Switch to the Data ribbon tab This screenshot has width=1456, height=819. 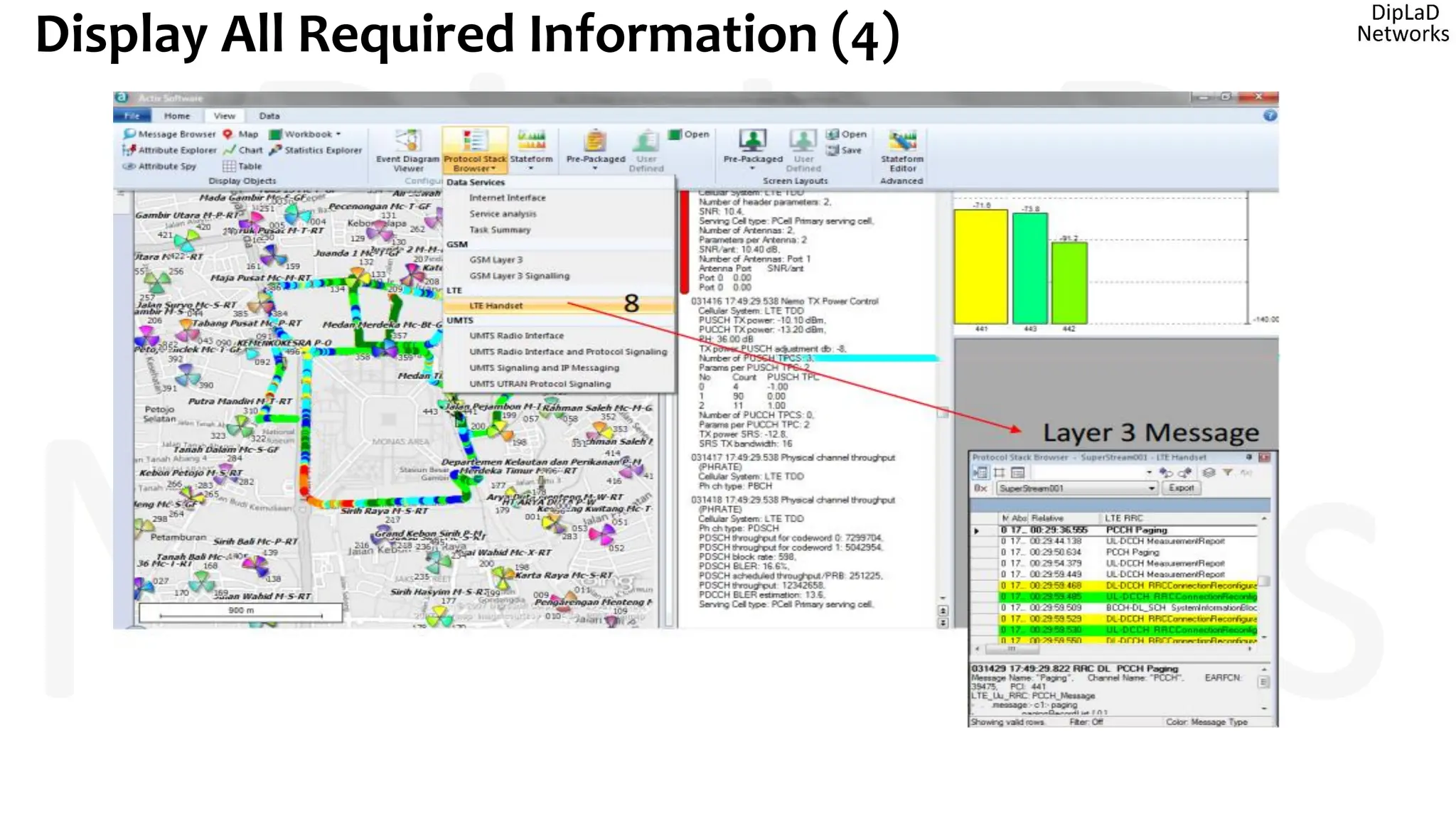coord(269,115)
